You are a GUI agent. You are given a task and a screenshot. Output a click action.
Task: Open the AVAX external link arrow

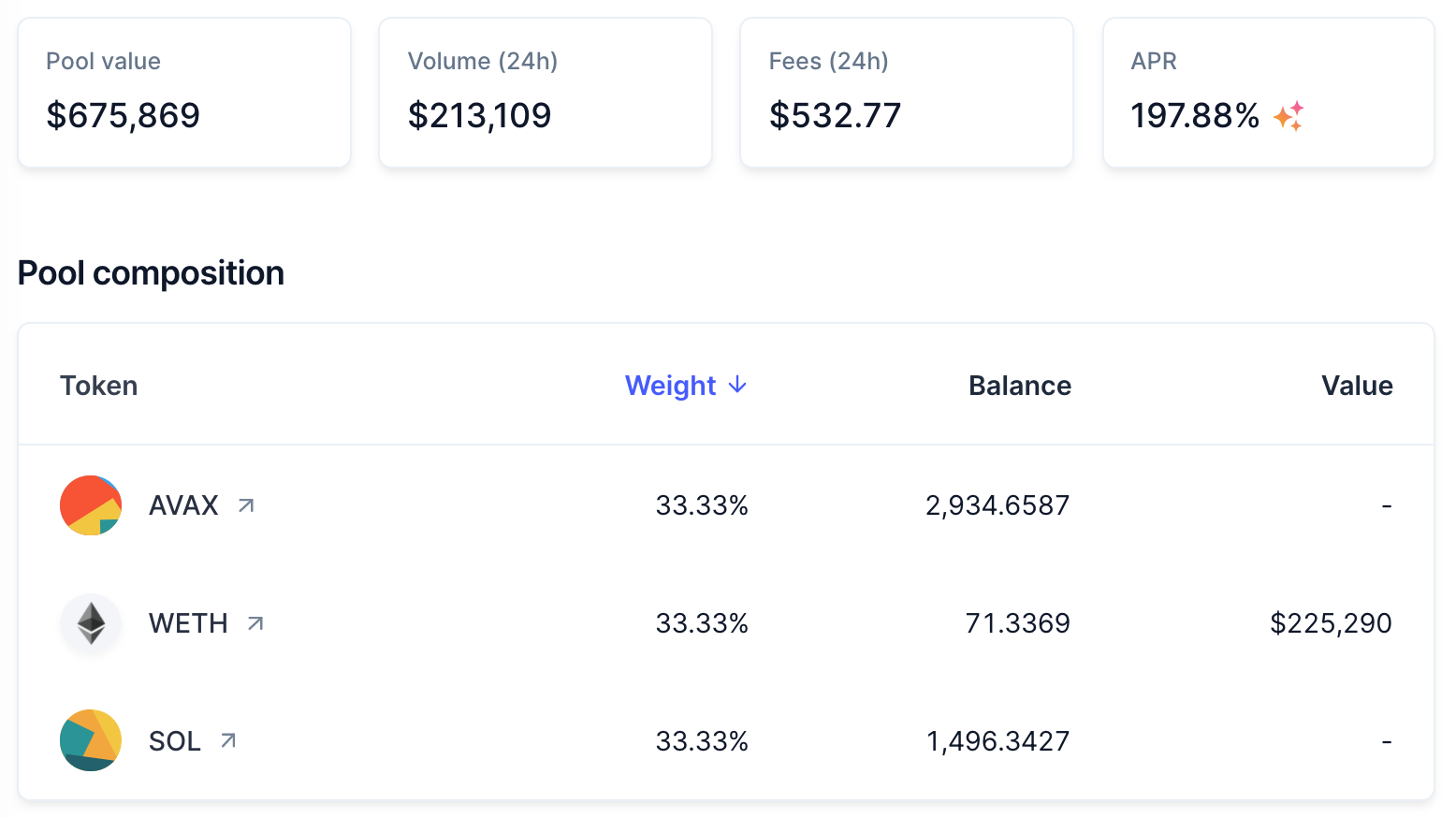[246, 505]
